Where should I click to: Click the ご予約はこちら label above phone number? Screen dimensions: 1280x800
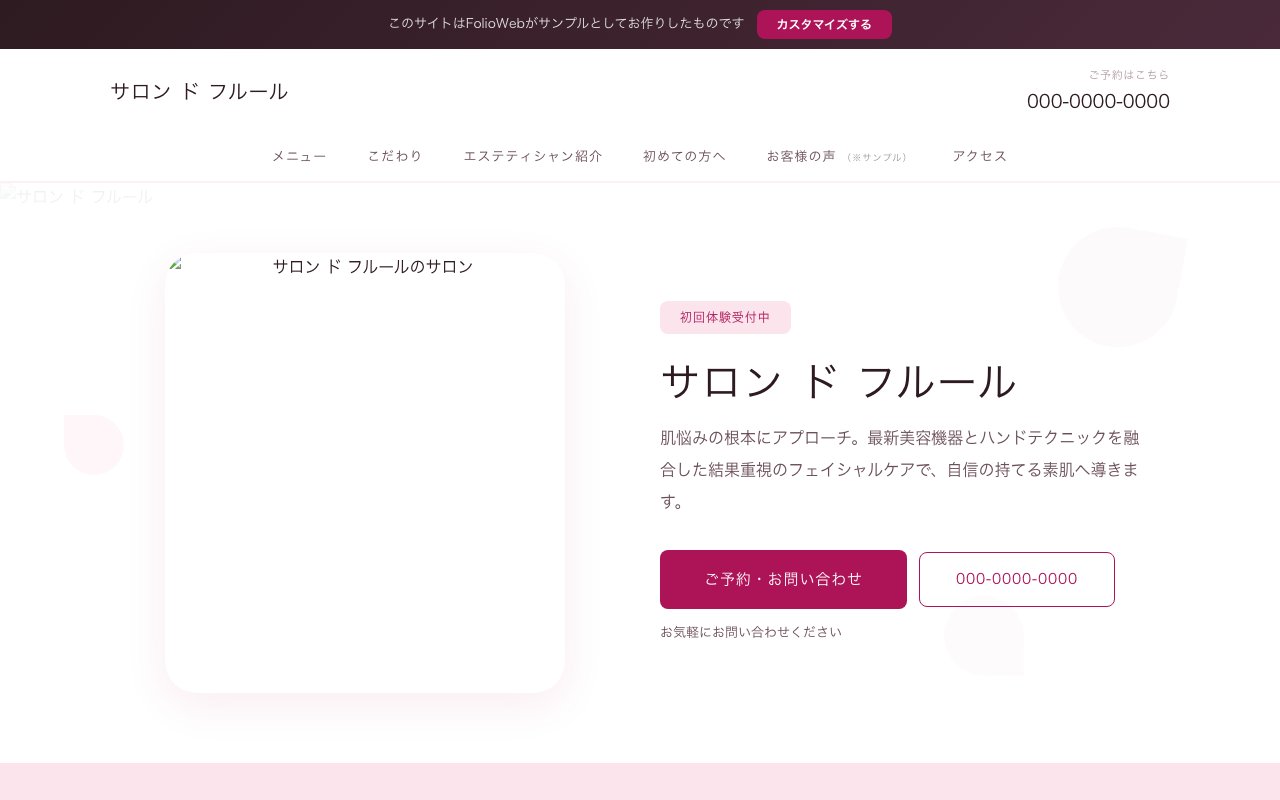coord(1128,75)
